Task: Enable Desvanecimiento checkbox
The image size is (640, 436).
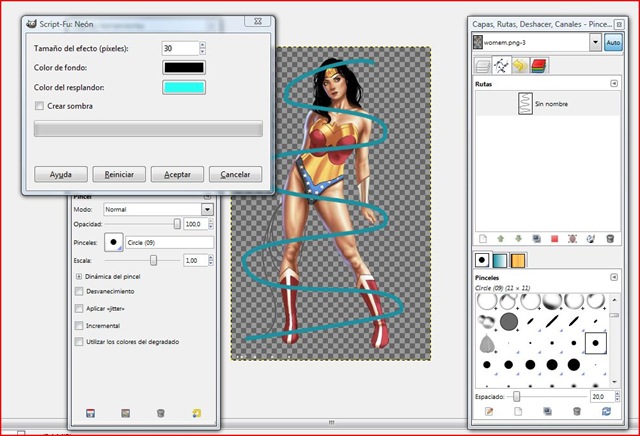Action: pos(79,291)
